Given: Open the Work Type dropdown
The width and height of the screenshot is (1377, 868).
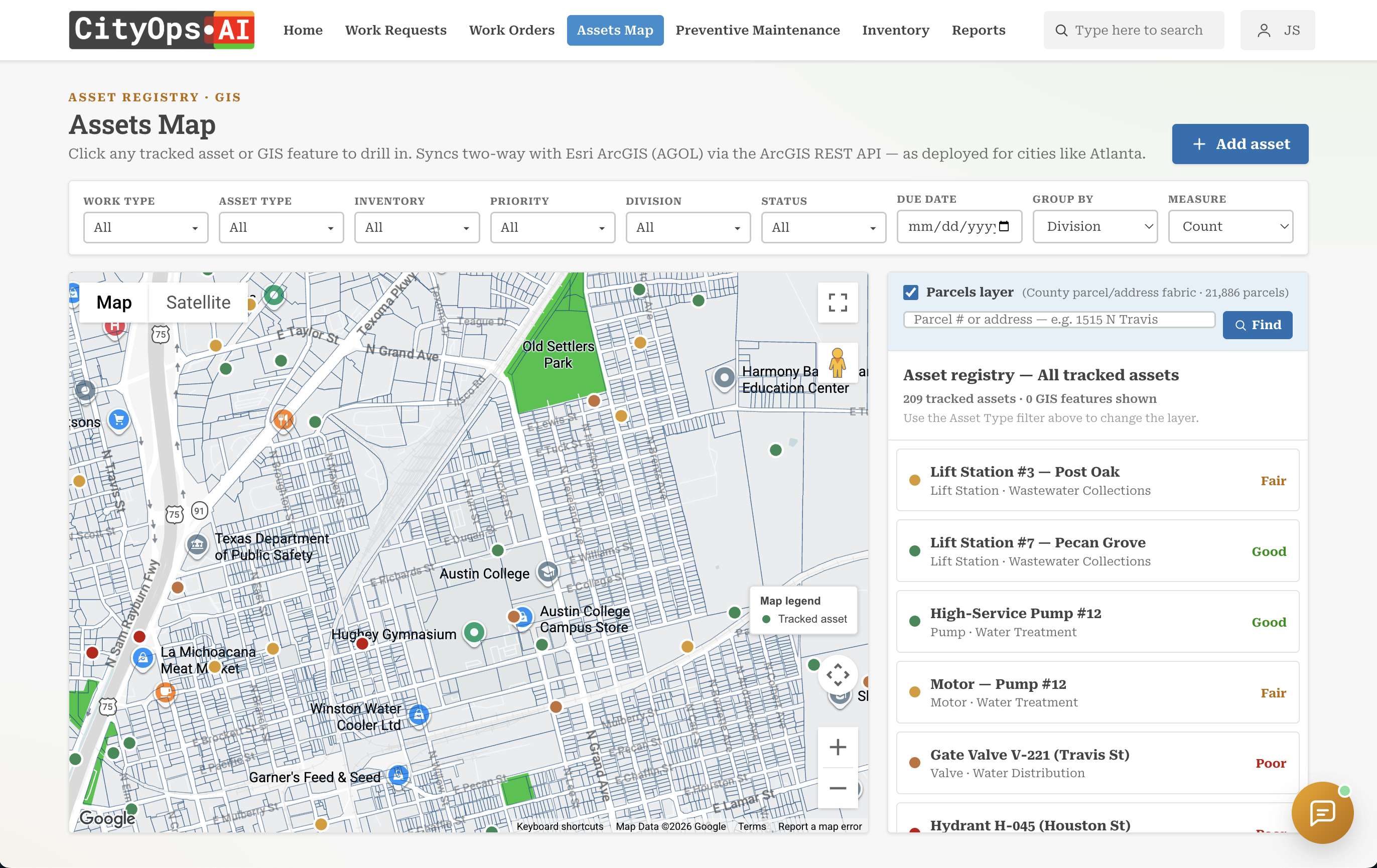Looking at the screenshot, I should [146, 228].
